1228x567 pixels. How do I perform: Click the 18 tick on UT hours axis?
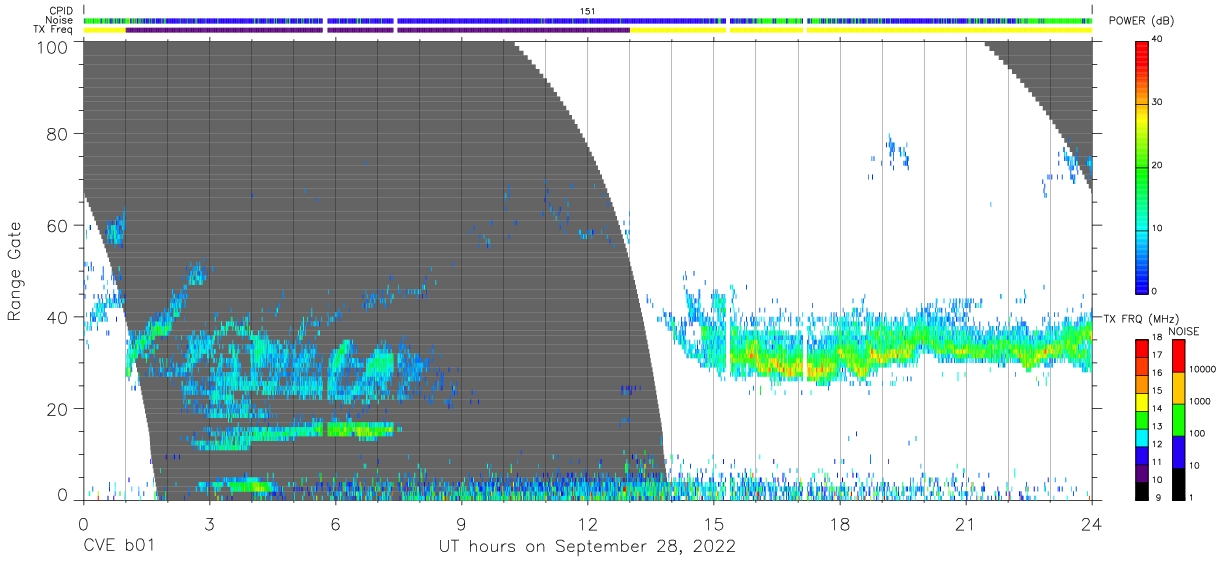(839, 523)
